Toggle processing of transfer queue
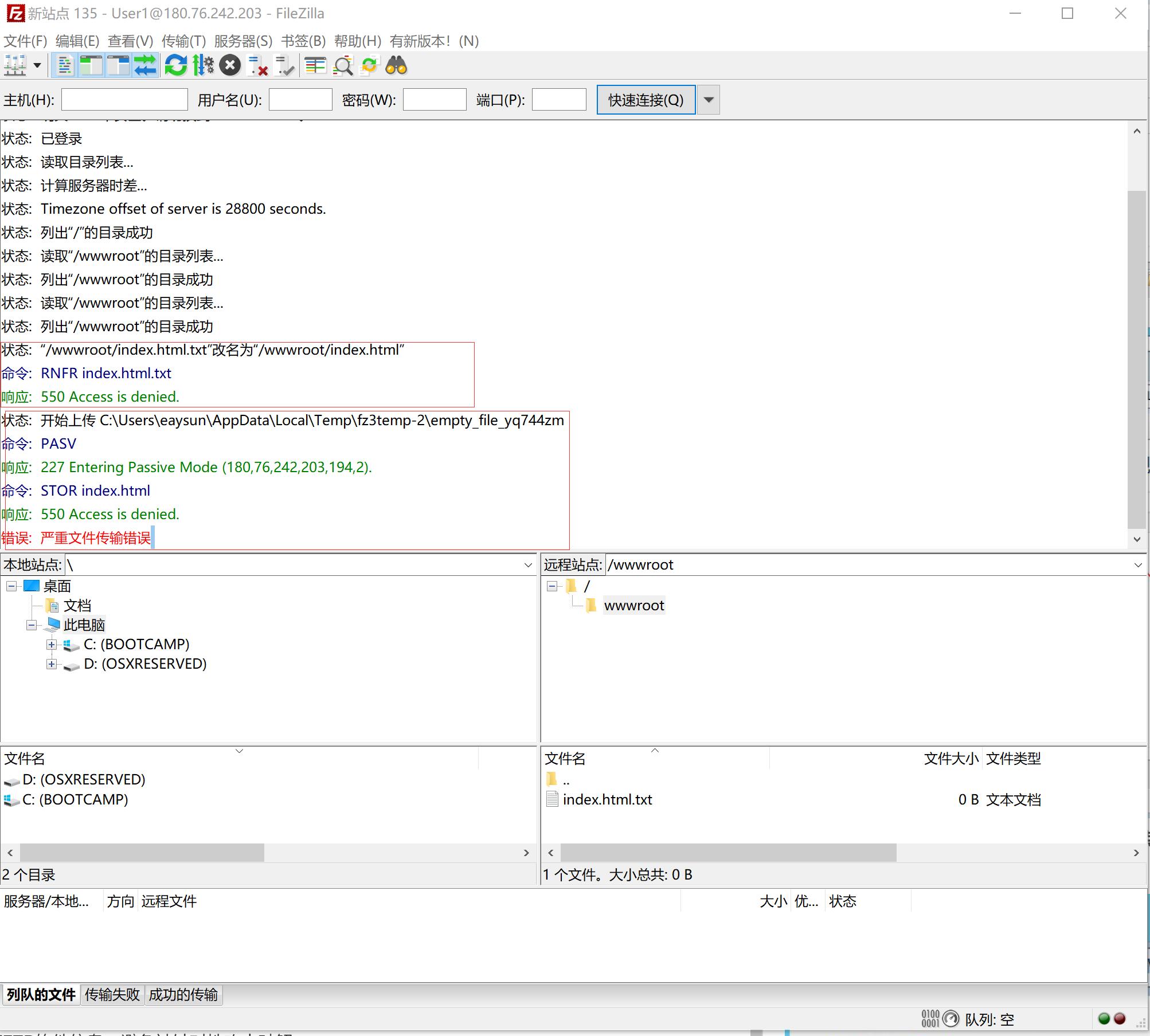 (203, 66)
